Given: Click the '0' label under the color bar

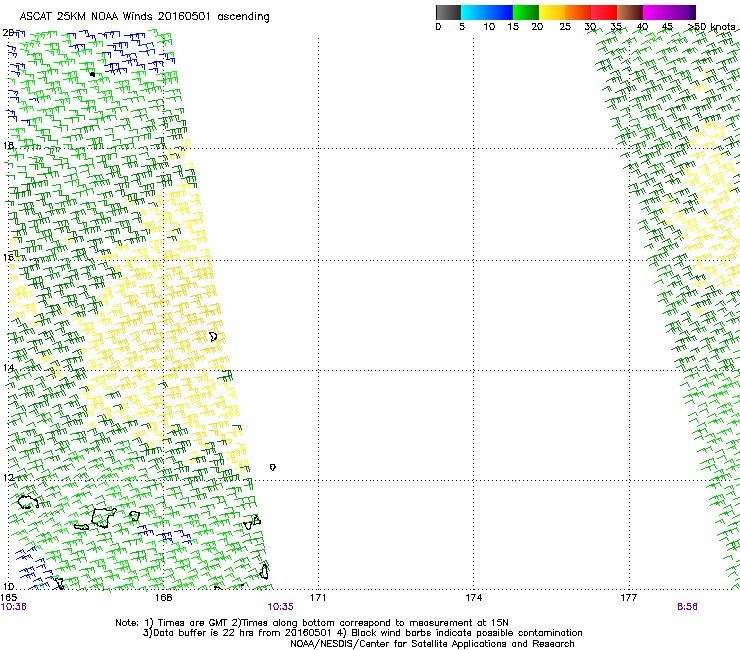Looking at the screenshot, I should pos(438,27).
